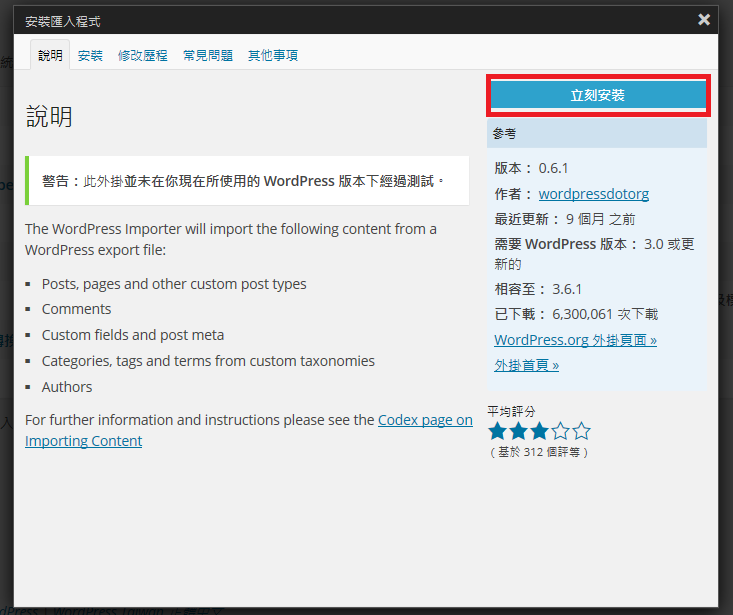Open the wordpressdotorg author link
This screenshot has height=615, width=733.
[594, 193]
